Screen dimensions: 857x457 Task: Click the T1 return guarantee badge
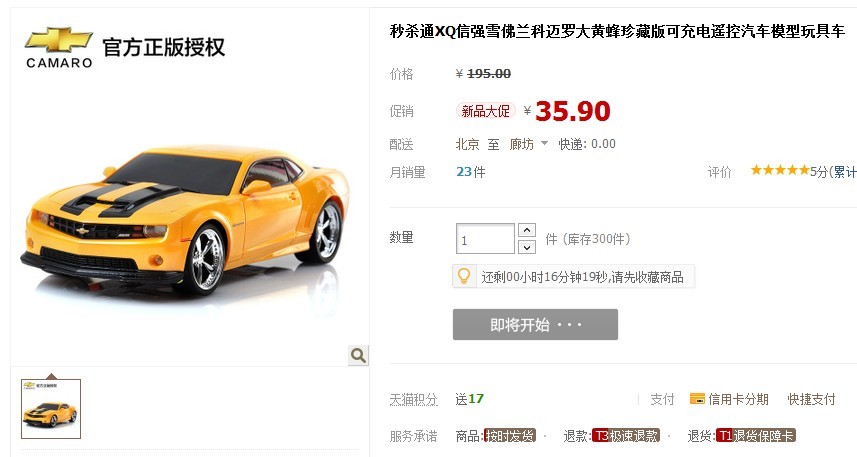coord(756,436)
